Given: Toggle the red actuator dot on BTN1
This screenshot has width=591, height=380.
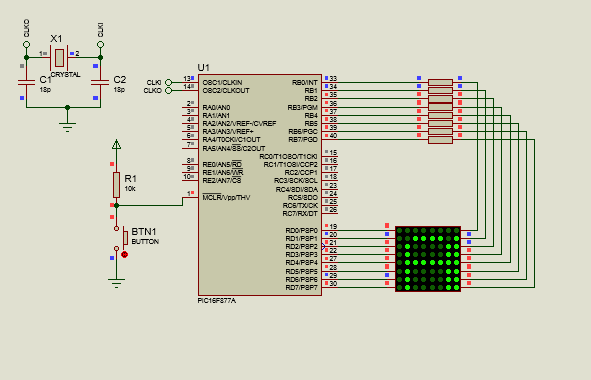Looking at the screenshot, I should [x=125, y=255].
